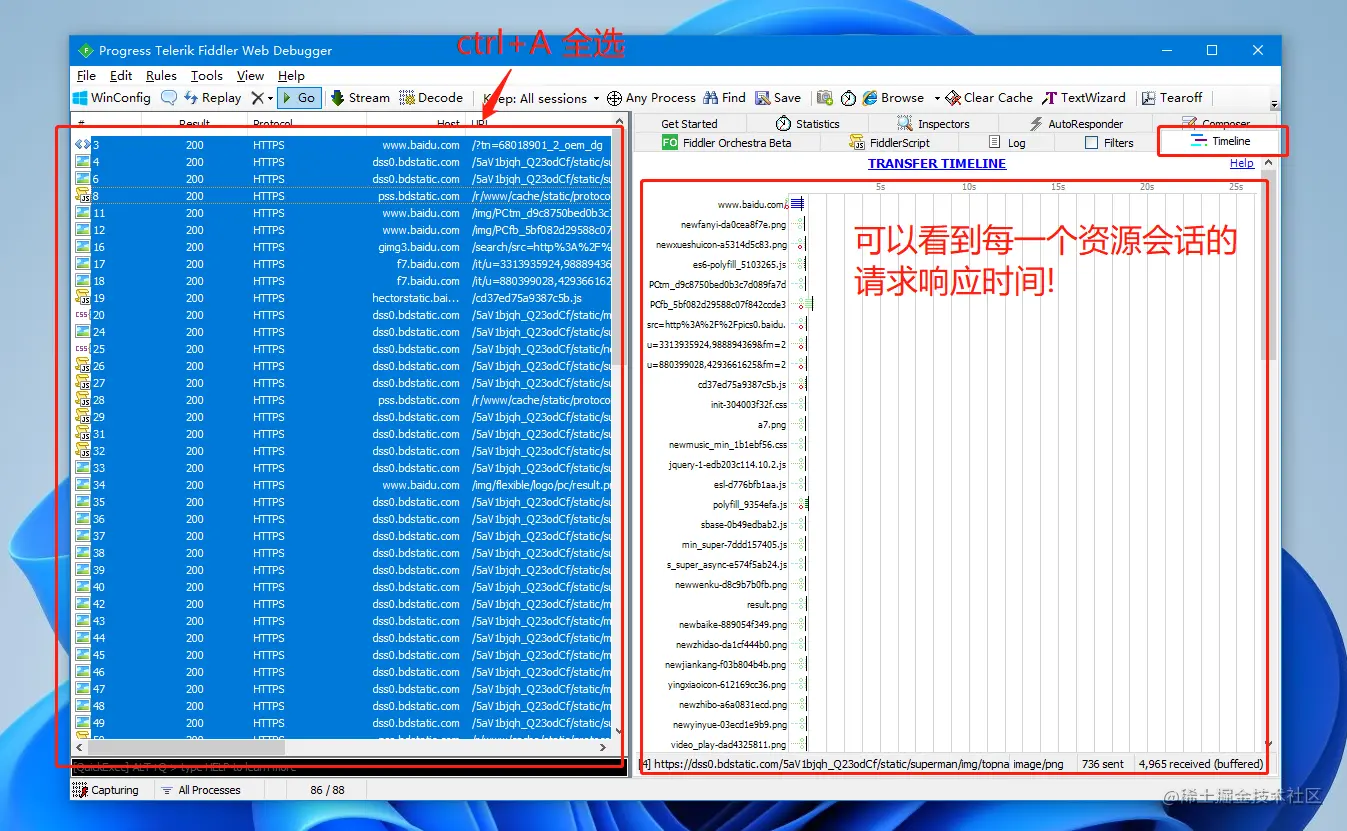Switch to the Get Started tab
1347x831 pixels.
tap(689, 124)
